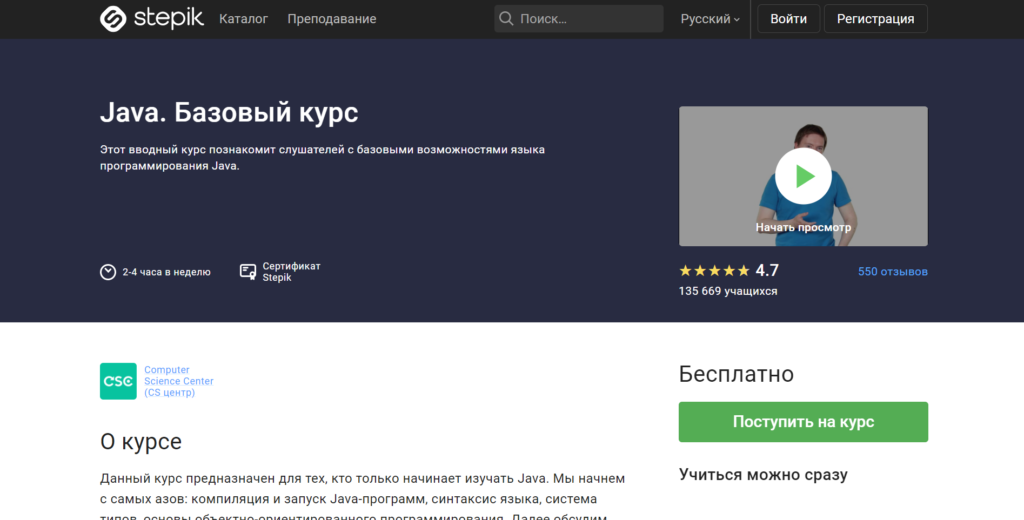Click the five-star rating icons
Viewport: 1024px width, 520px height.
pyautogui.click(x=714, y=271)
